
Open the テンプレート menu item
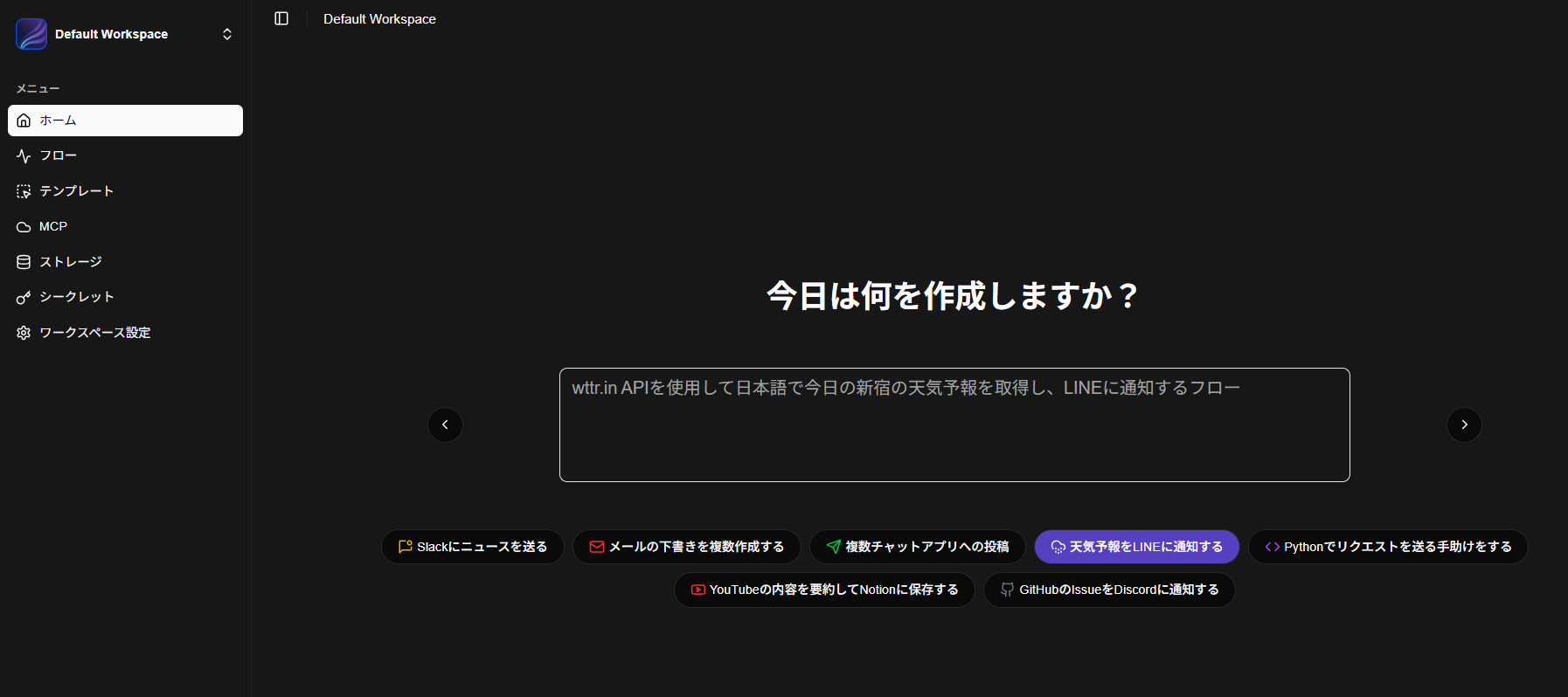coord(125,191)
